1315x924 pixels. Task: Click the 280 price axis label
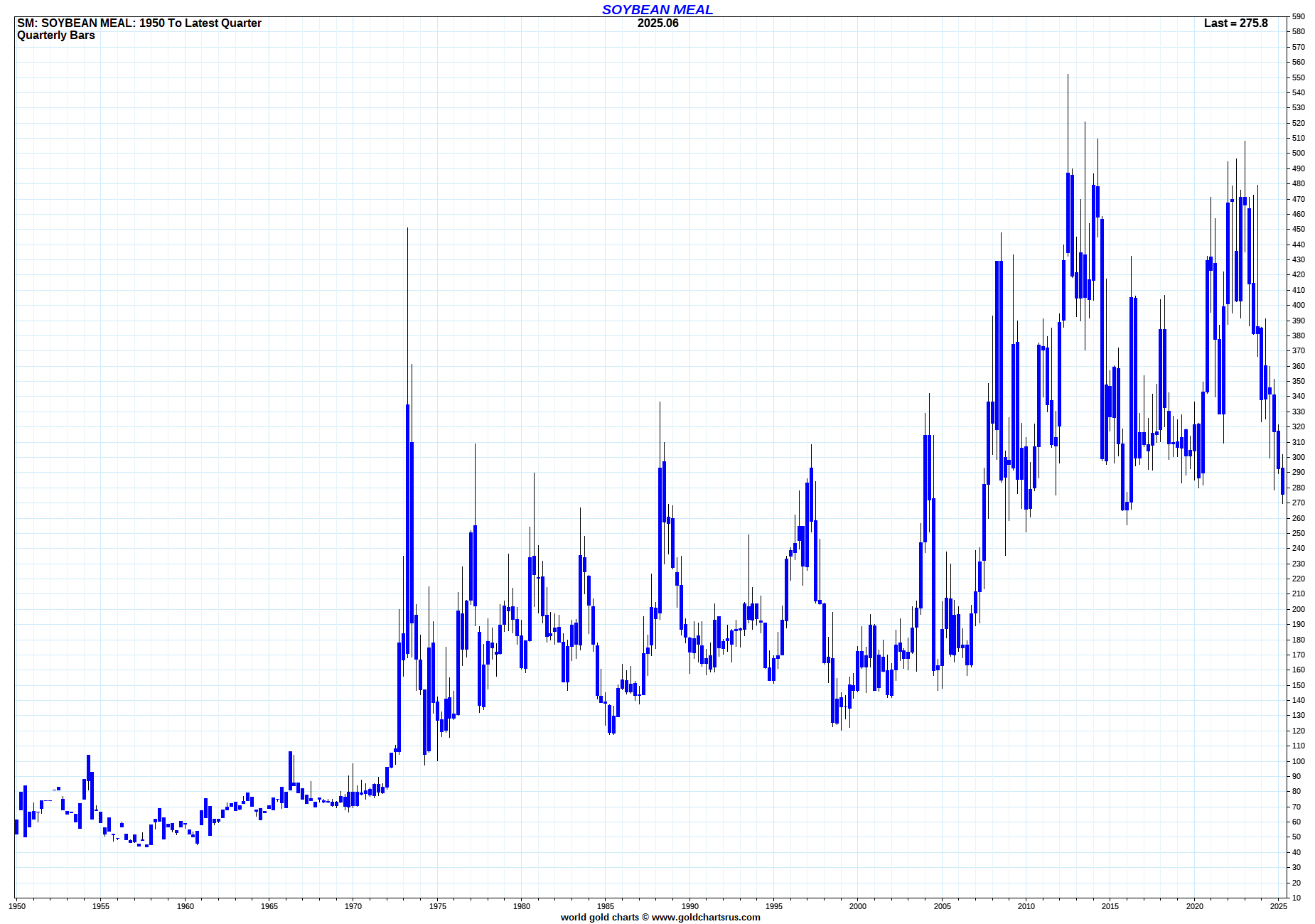[x=1299, y=488]
